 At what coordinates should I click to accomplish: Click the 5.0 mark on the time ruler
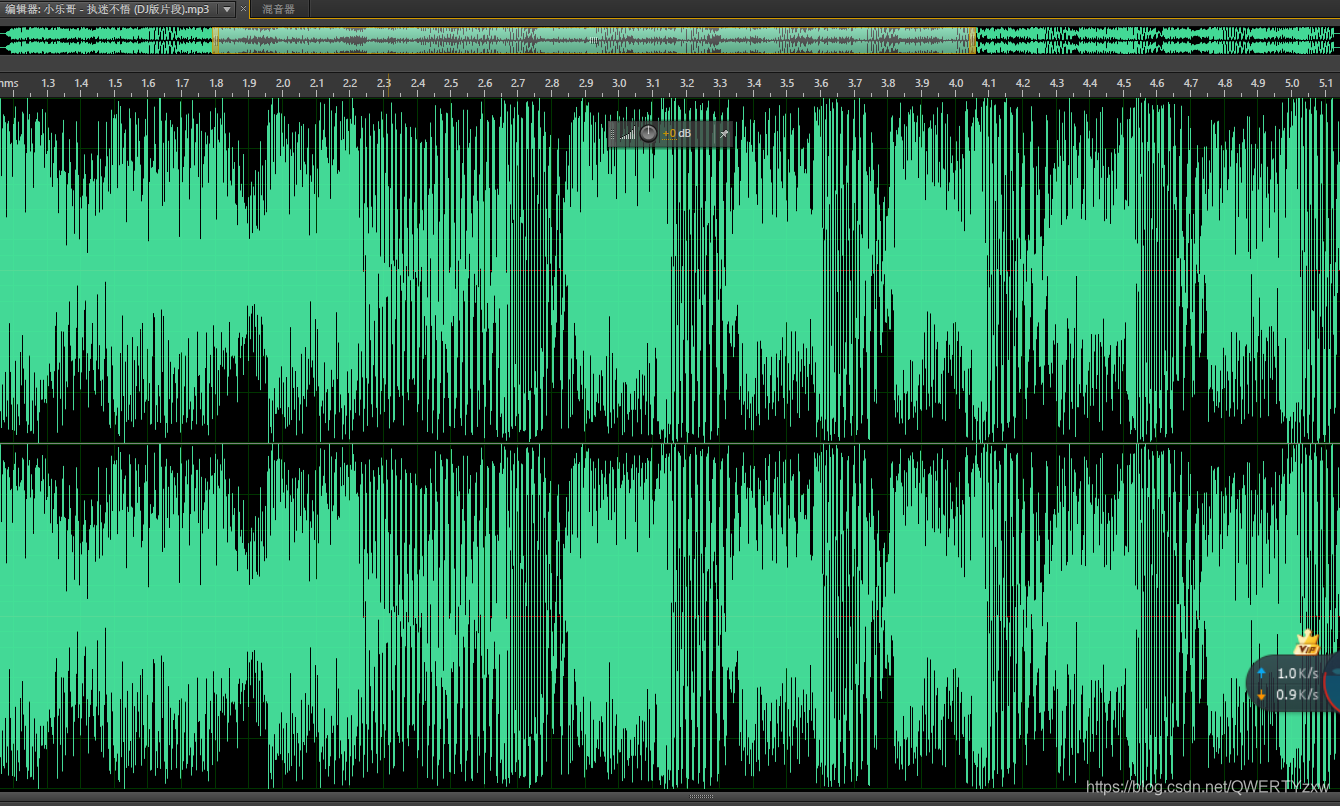[1292, 83]
